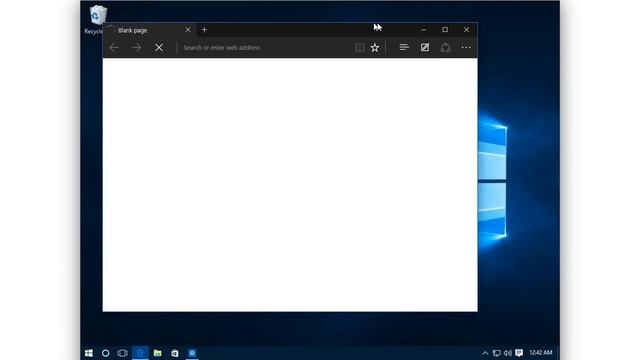
Task: Open the Action Center notification icon
Action: 519,353
